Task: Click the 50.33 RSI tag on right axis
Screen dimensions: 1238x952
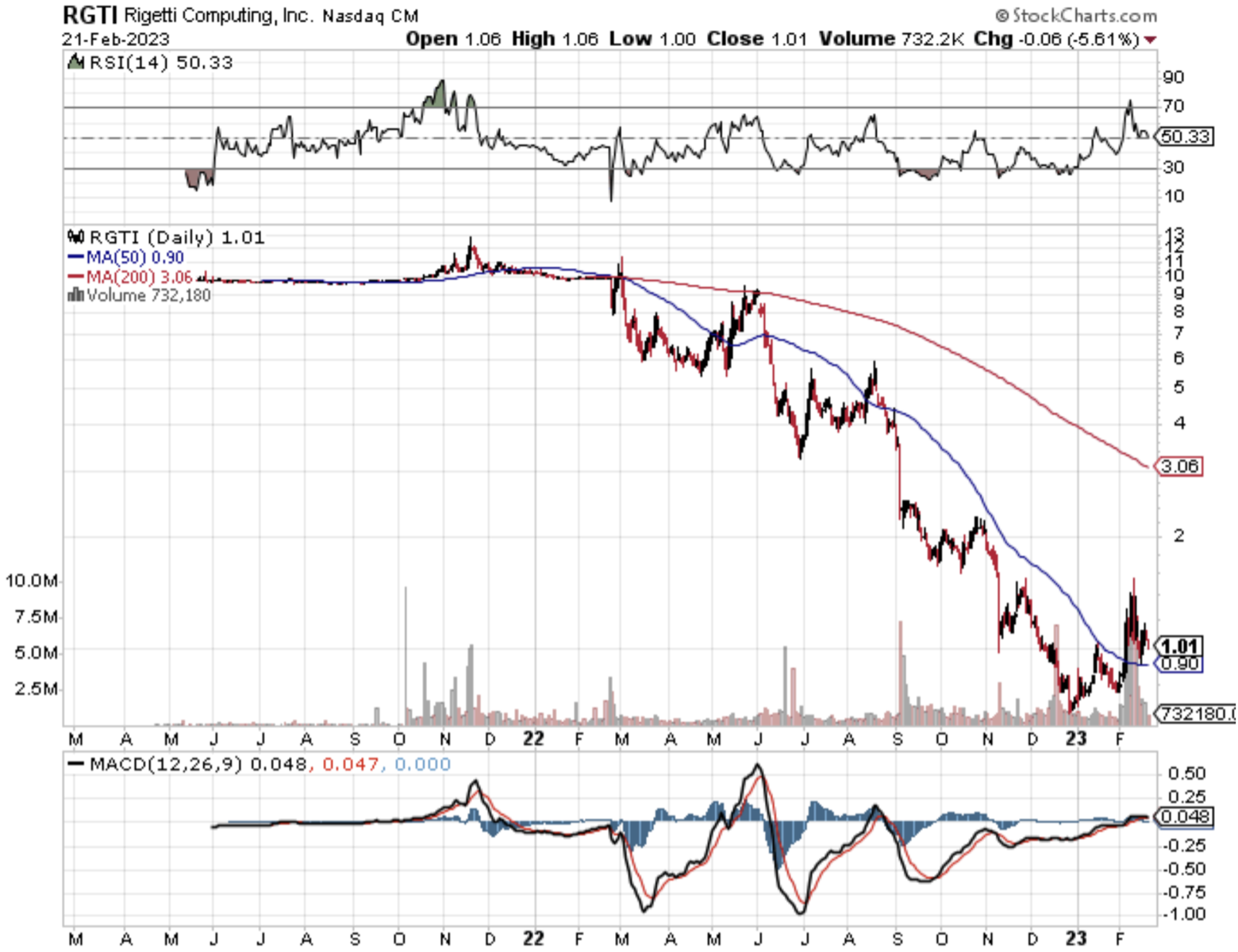Action: tap(1184, 136)
